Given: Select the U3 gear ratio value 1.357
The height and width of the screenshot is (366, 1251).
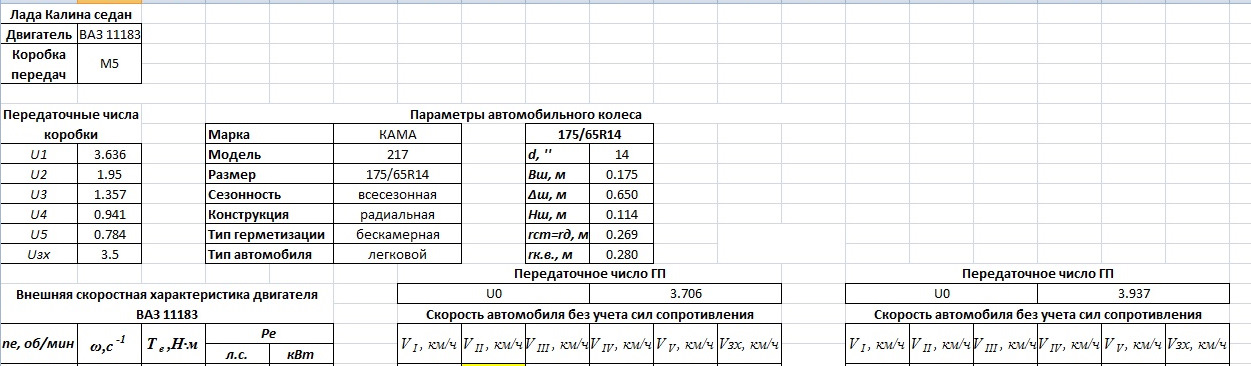Looking at the screenshot, I should 109,195.
